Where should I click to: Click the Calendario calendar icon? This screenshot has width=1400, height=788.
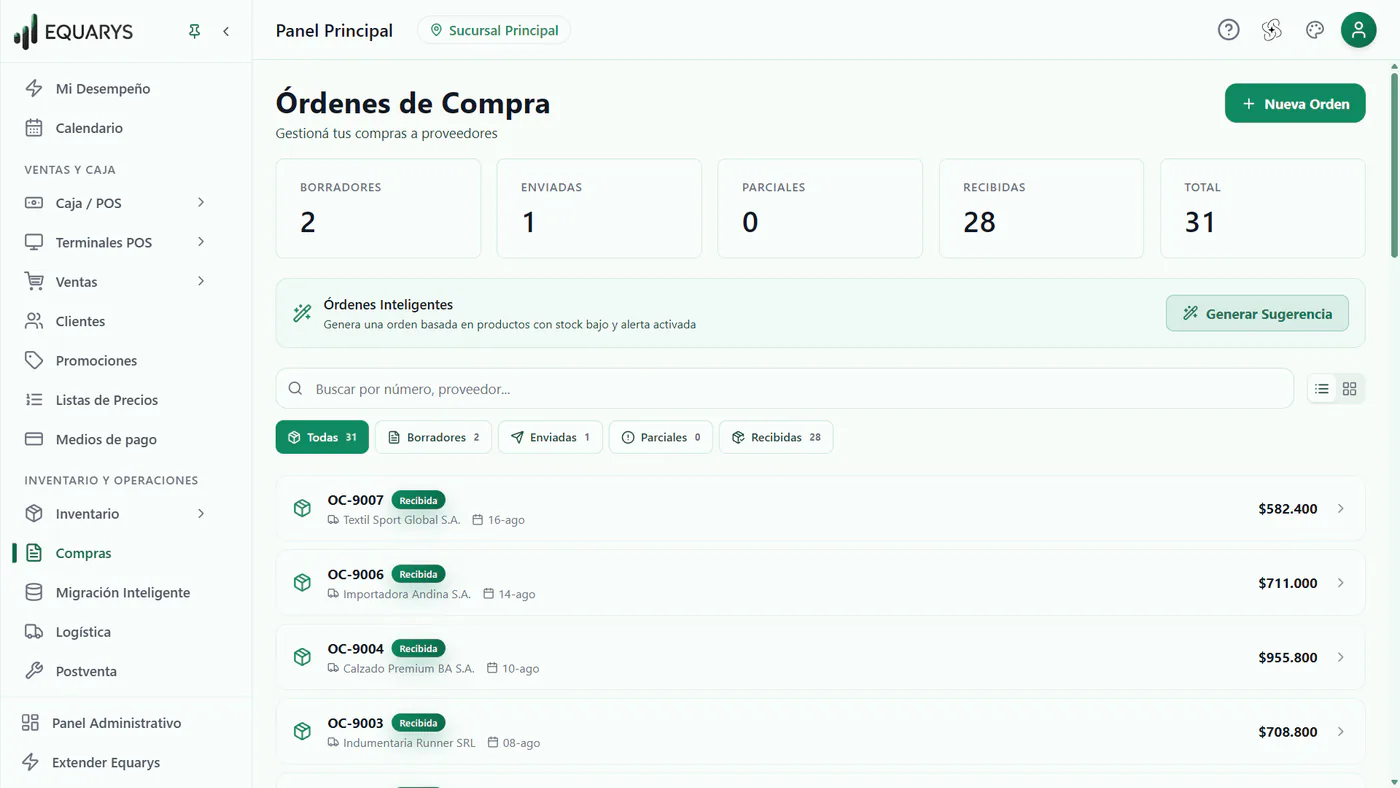34,128
